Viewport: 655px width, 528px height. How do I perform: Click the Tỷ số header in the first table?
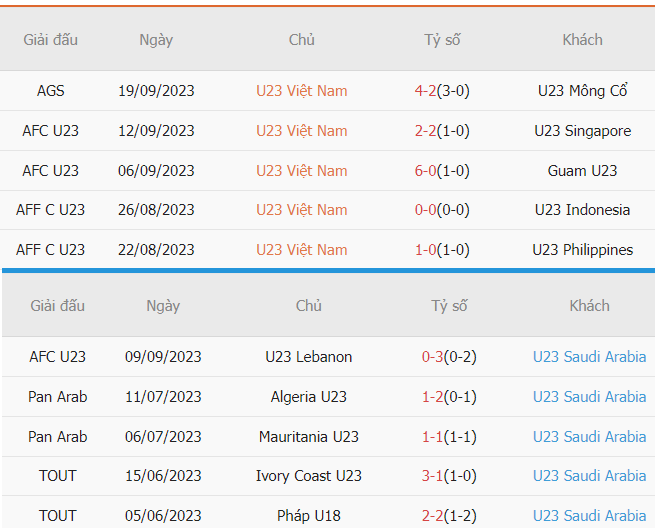pyautogui.click(x=442, y=40)
